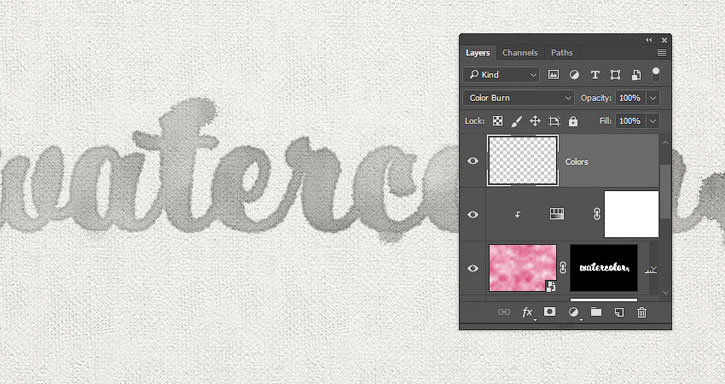This screenshot has width=725, height=384.
Task: Click the clipping mask arrow indicator
Action: [517, 214]
